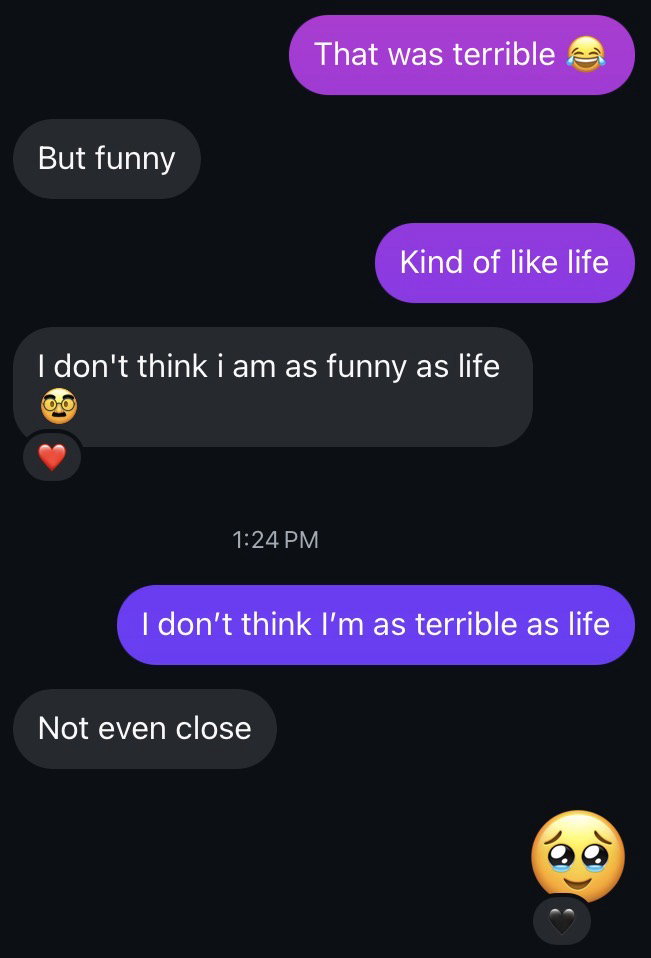Click the word 'think' in the gray message

click(x=172, y=366)
